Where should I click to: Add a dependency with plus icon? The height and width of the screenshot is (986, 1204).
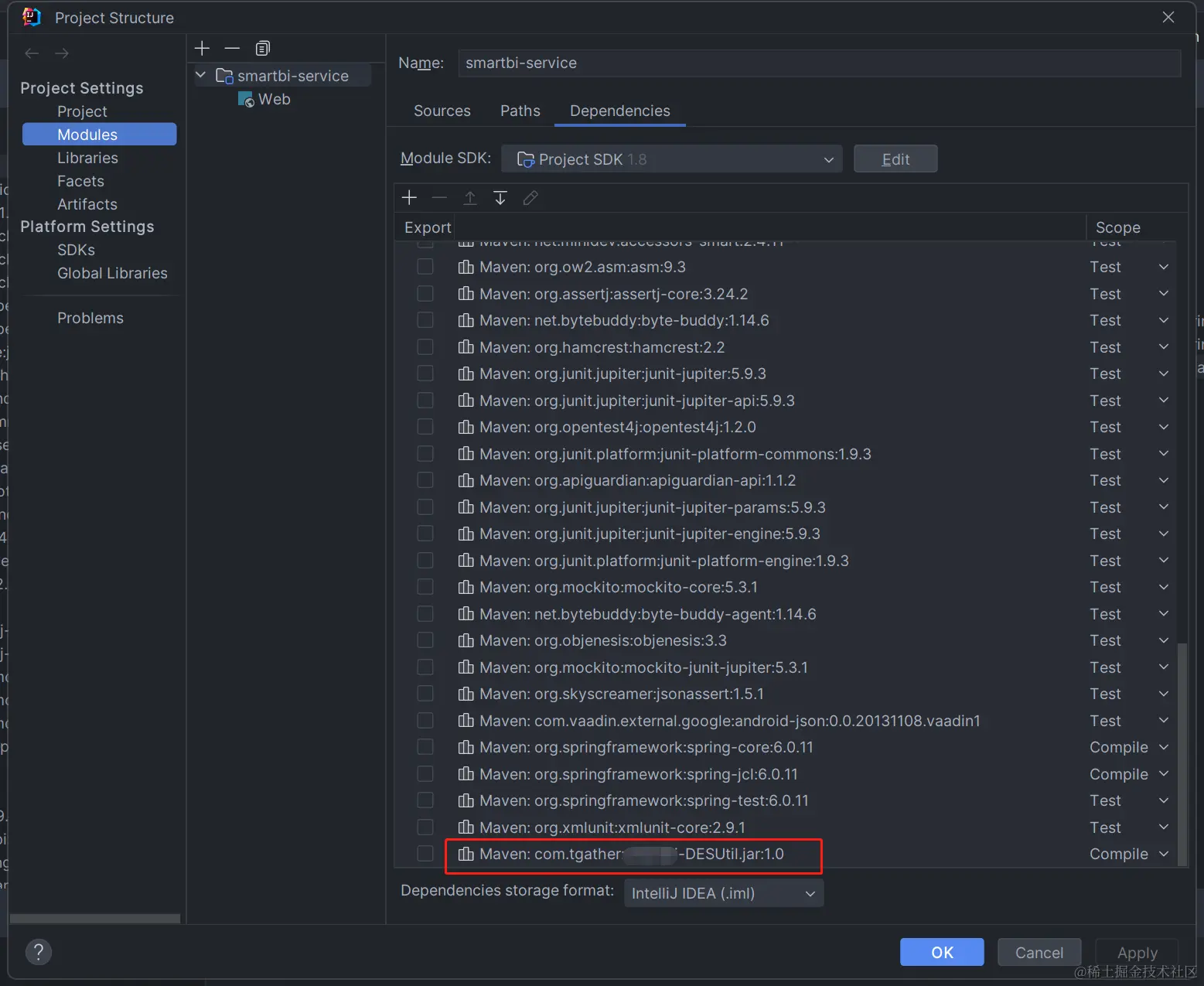click(409, 198)
